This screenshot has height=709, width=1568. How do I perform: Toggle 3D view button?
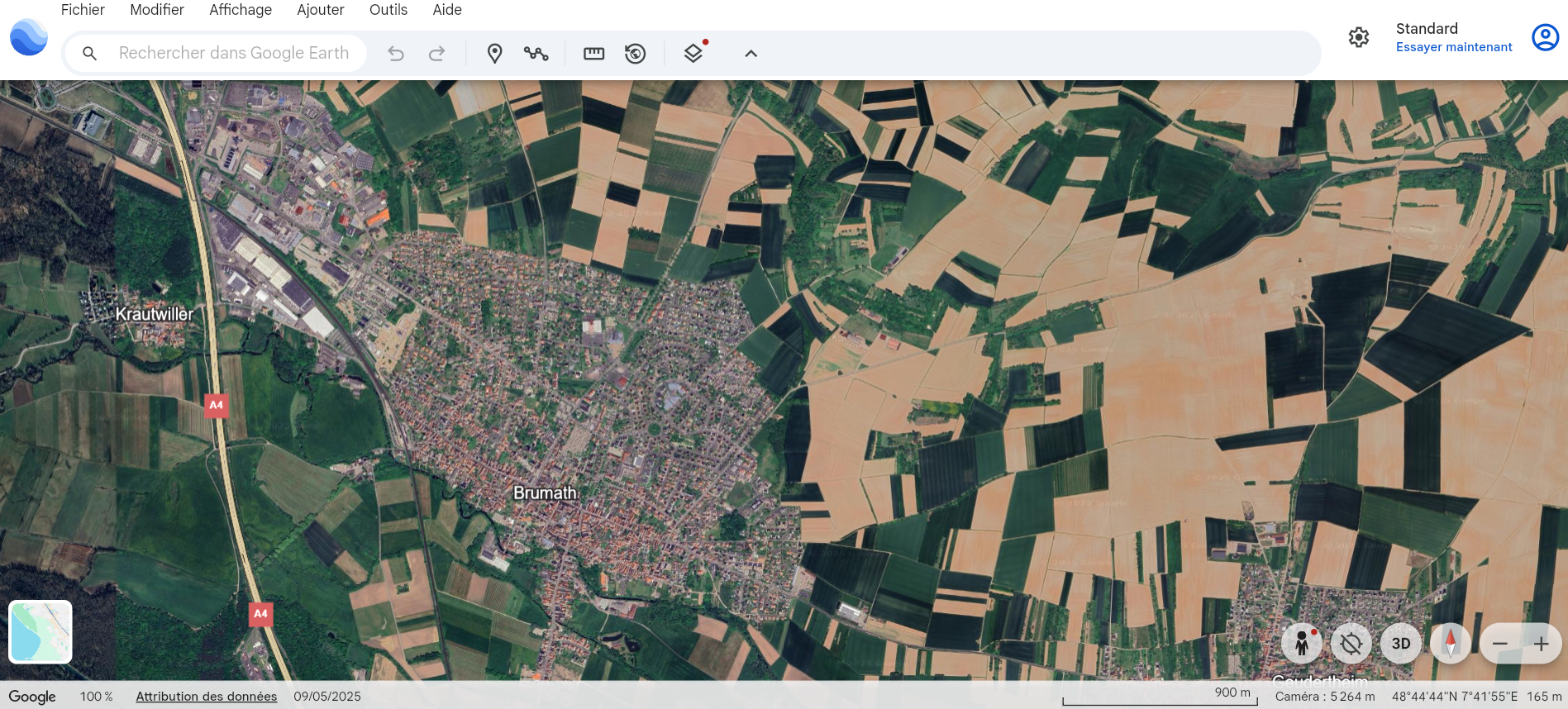click(1400, 644)
